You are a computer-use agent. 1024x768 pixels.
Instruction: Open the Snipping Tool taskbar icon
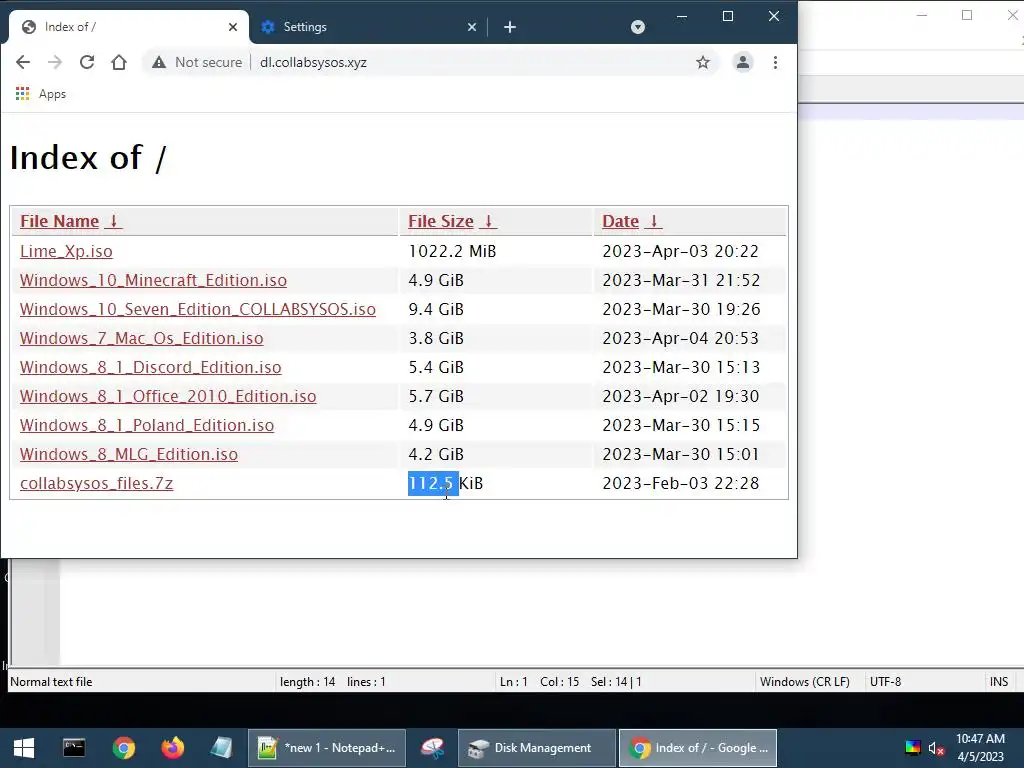pyautogui.click(x=432, y=748)
